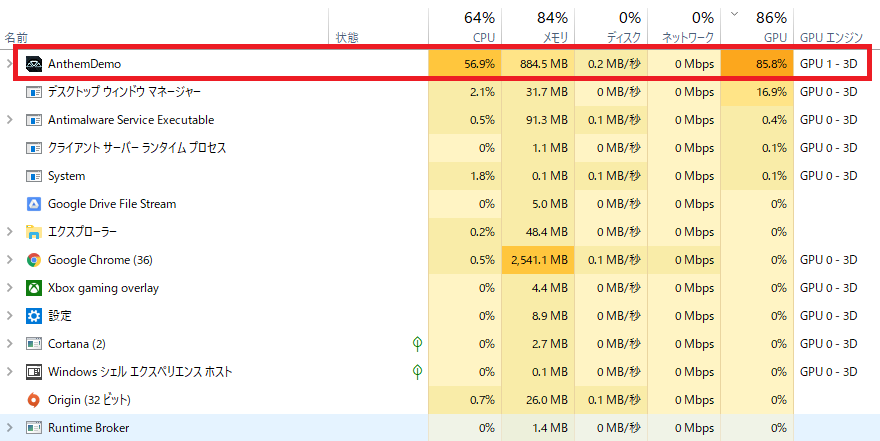This screenshot has height=441, width=880.
Task: Click AnthemDemo CPU value 56.9%
Action: click(479, 64)
